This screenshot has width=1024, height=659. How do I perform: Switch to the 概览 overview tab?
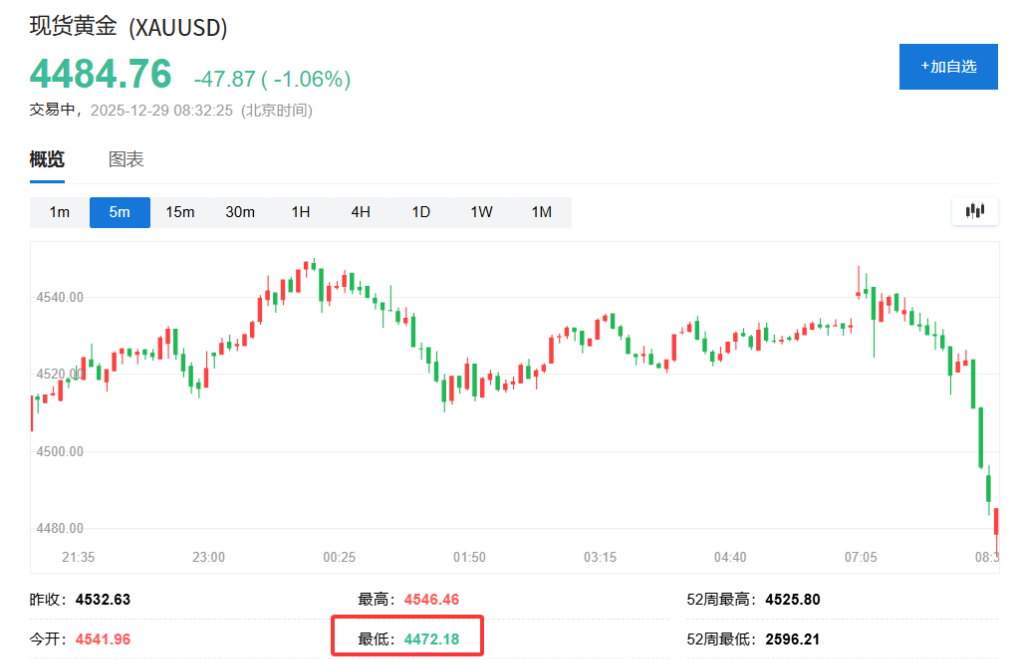click(x=47, y=159)
